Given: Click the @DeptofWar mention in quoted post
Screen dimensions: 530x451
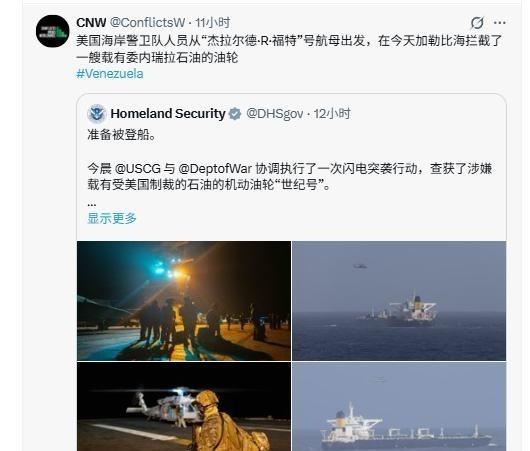Looking at the screenshot, I should coord(215,168).
